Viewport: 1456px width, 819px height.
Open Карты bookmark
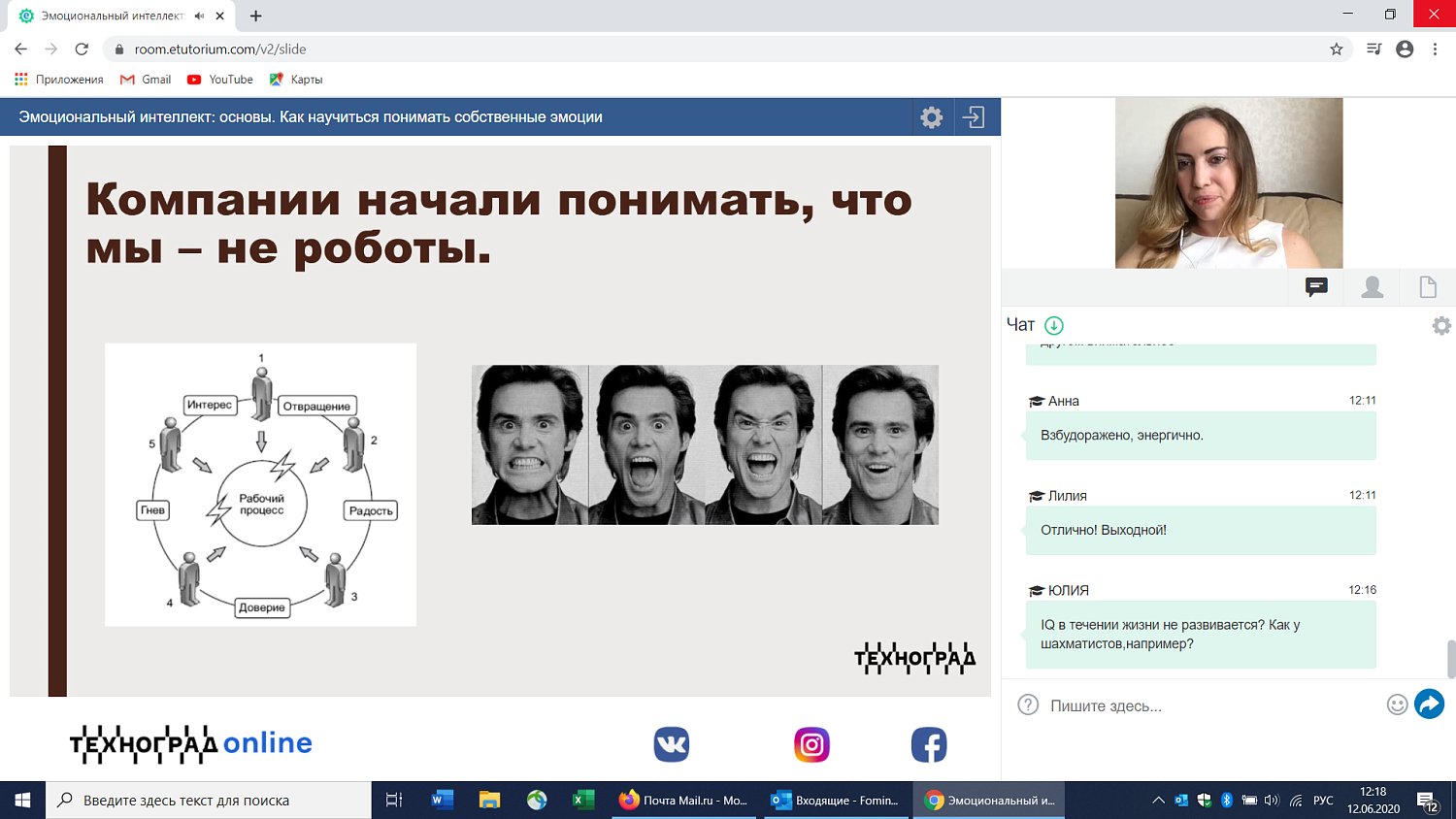tap(296, 80)
